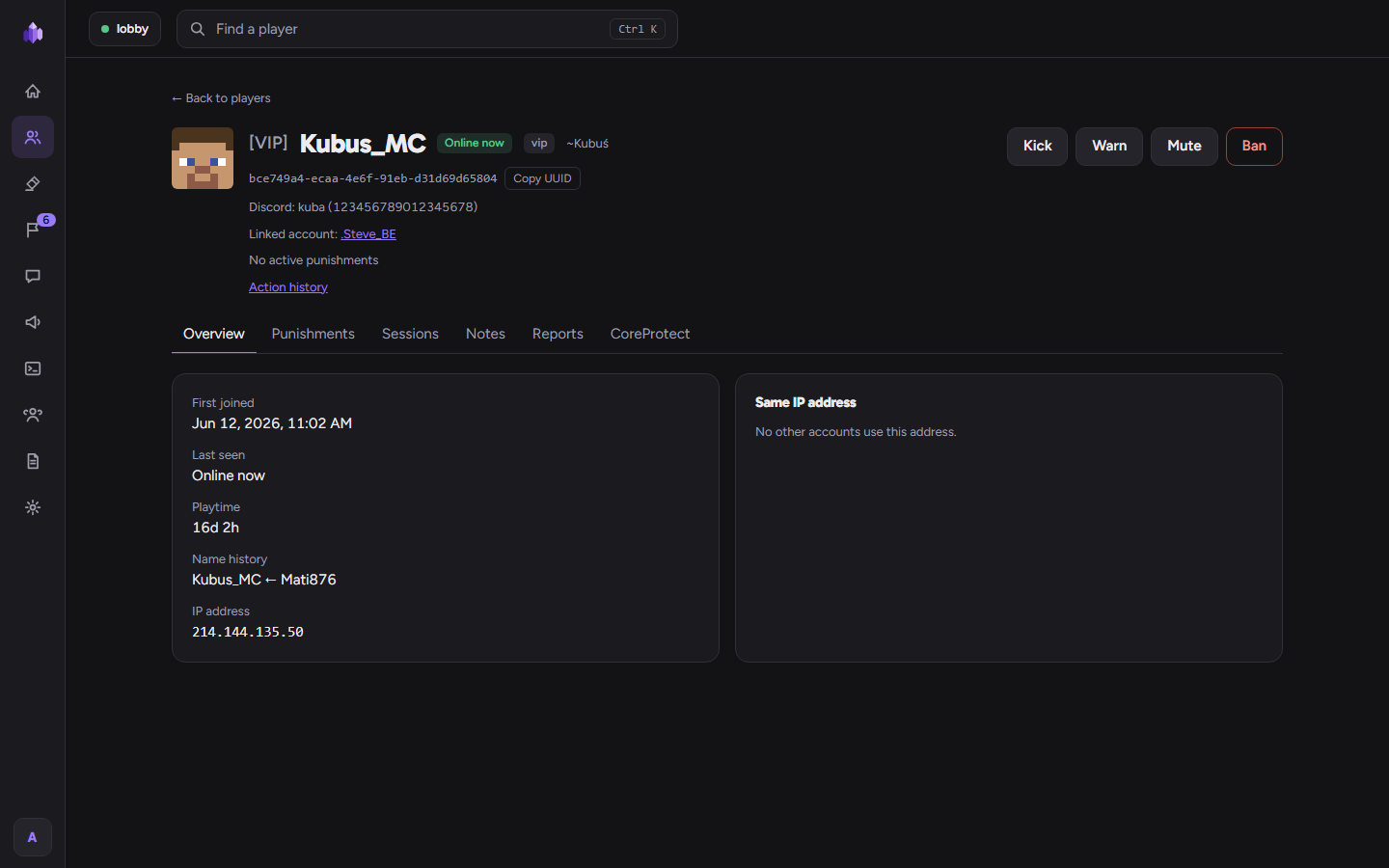The width and height of the screenshot is (1389, 868).
Task: Select the Overview tab
Action: [214, 334]
